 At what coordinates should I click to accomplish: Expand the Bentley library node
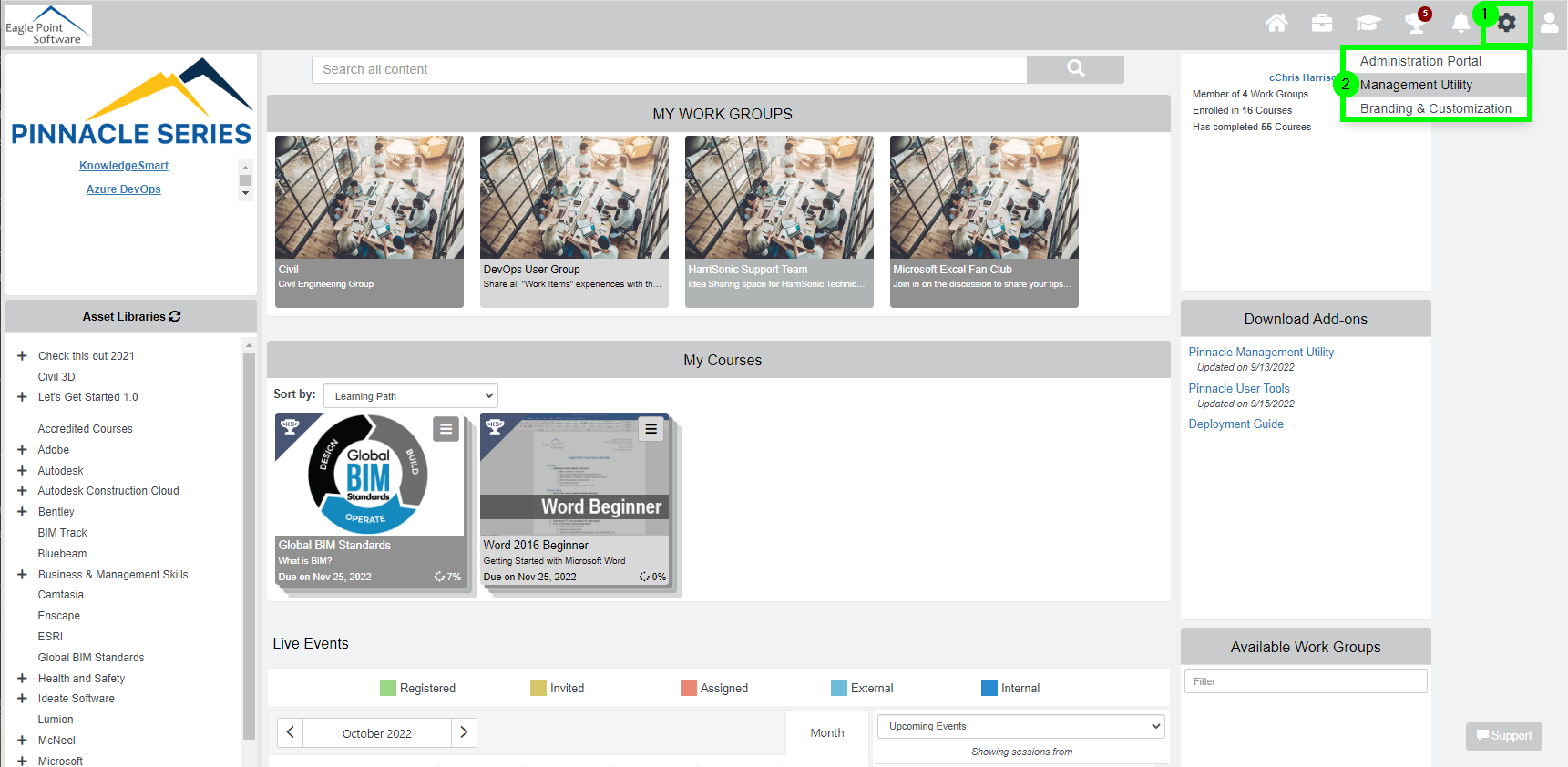[x=22, y=512]
